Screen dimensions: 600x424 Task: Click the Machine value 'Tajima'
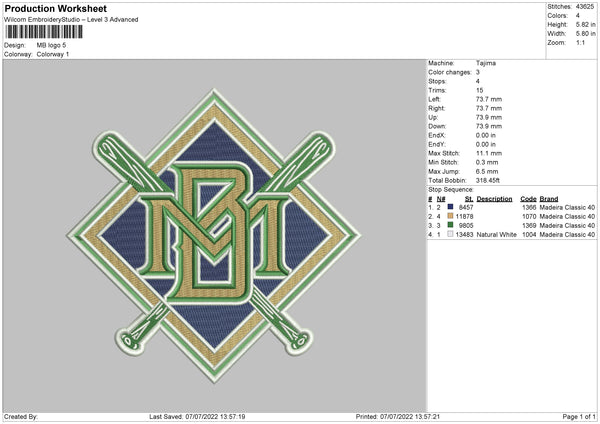[x=486, y=63]
